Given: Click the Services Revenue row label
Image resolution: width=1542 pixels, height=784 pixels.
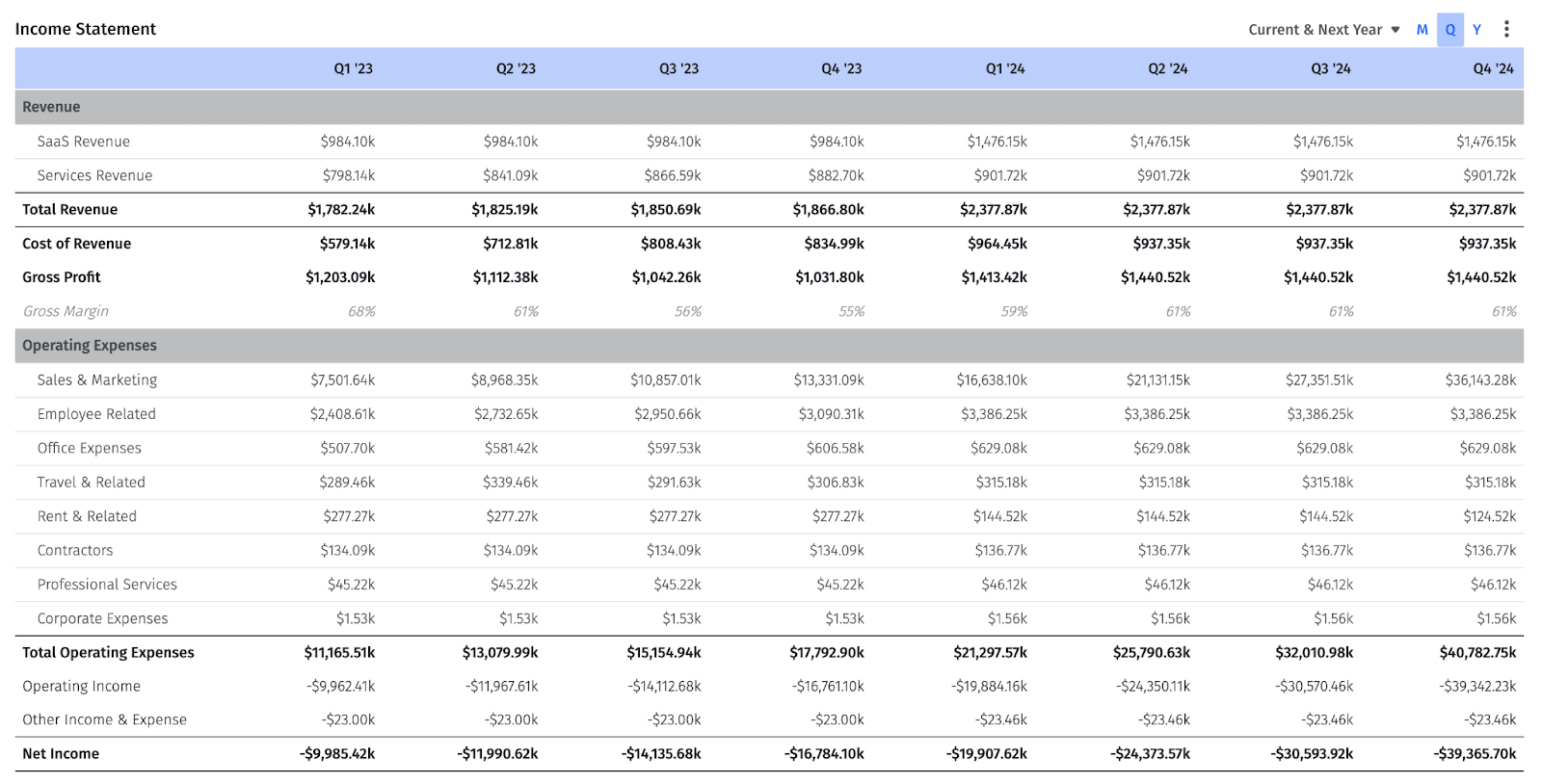Looking at the screenshot, I should (x=94, y=175).
